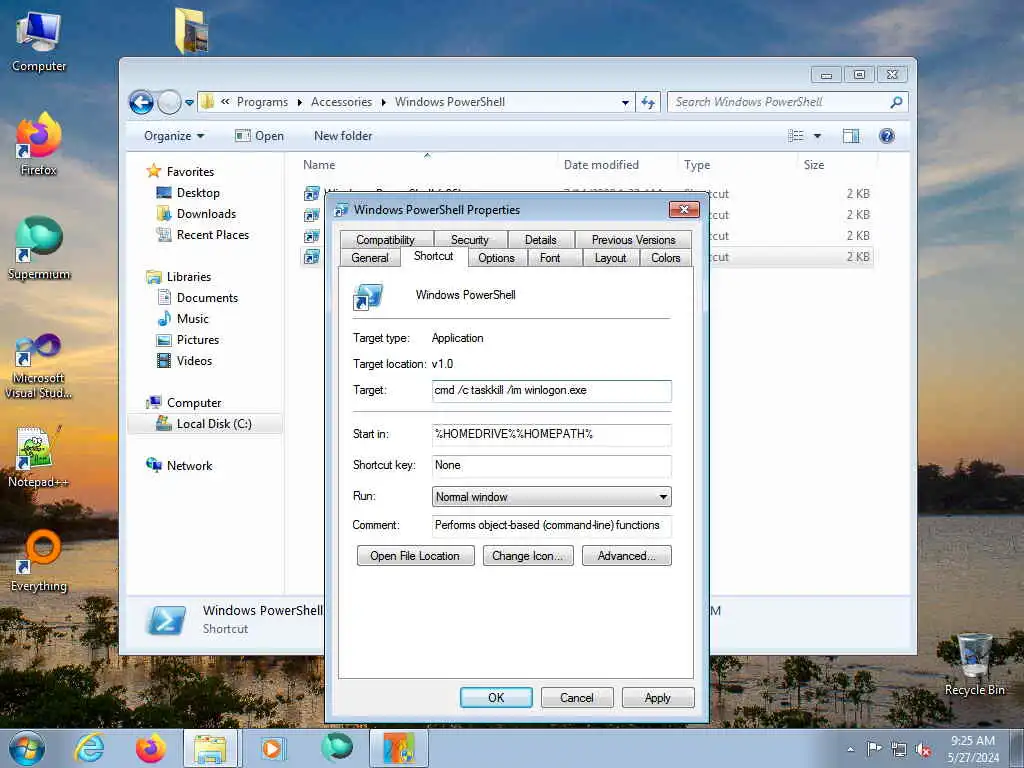Select Network in navigation pane
Viewport: 1024px width, 768px height.
[179, 466]
